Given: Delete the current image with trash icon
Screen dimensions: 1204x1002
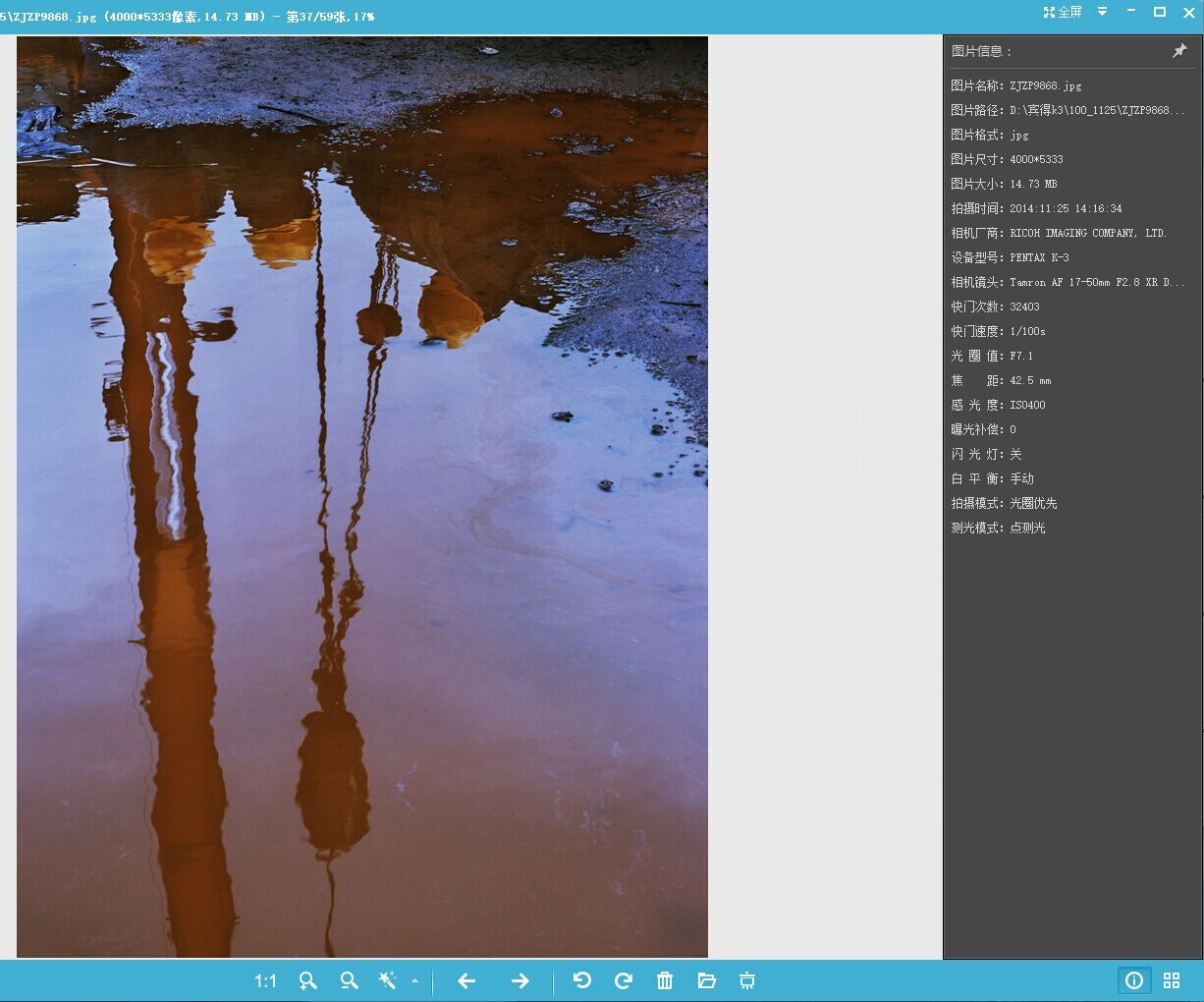Looking at the screenshot, I should click(x=665, y=980).
